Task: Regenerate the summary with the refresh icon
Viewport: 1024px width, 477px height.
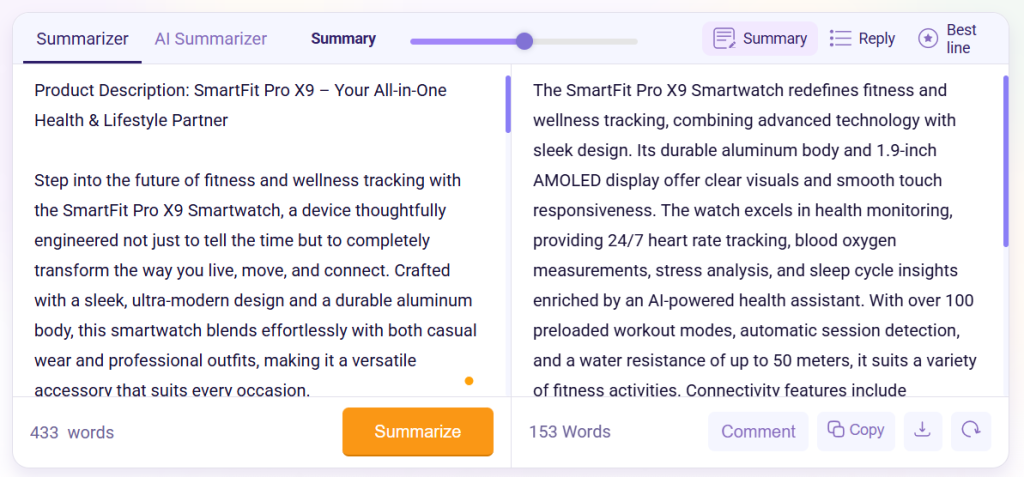Action: pos(970,430)
